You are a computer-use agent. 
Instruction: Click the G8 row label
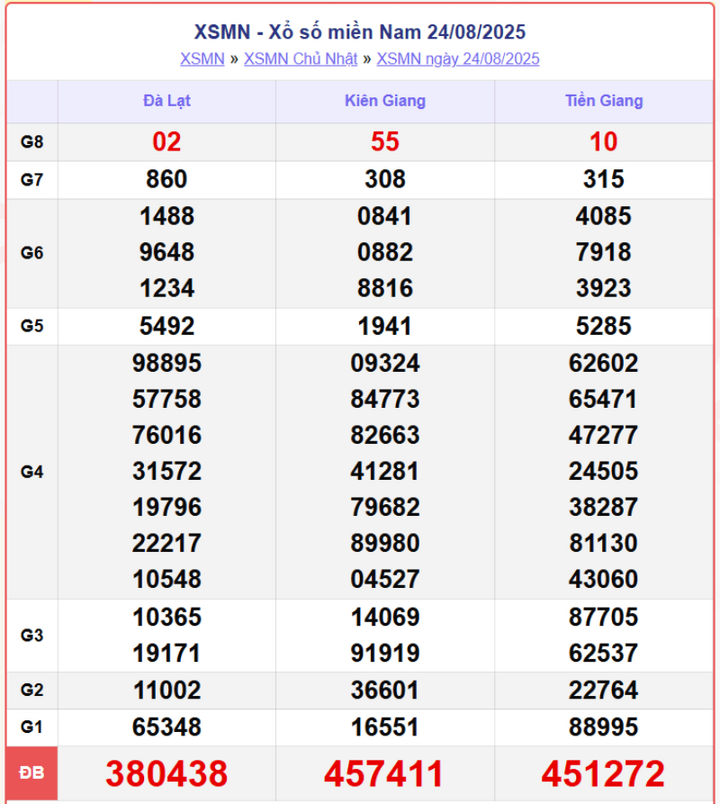coord(32,142)
